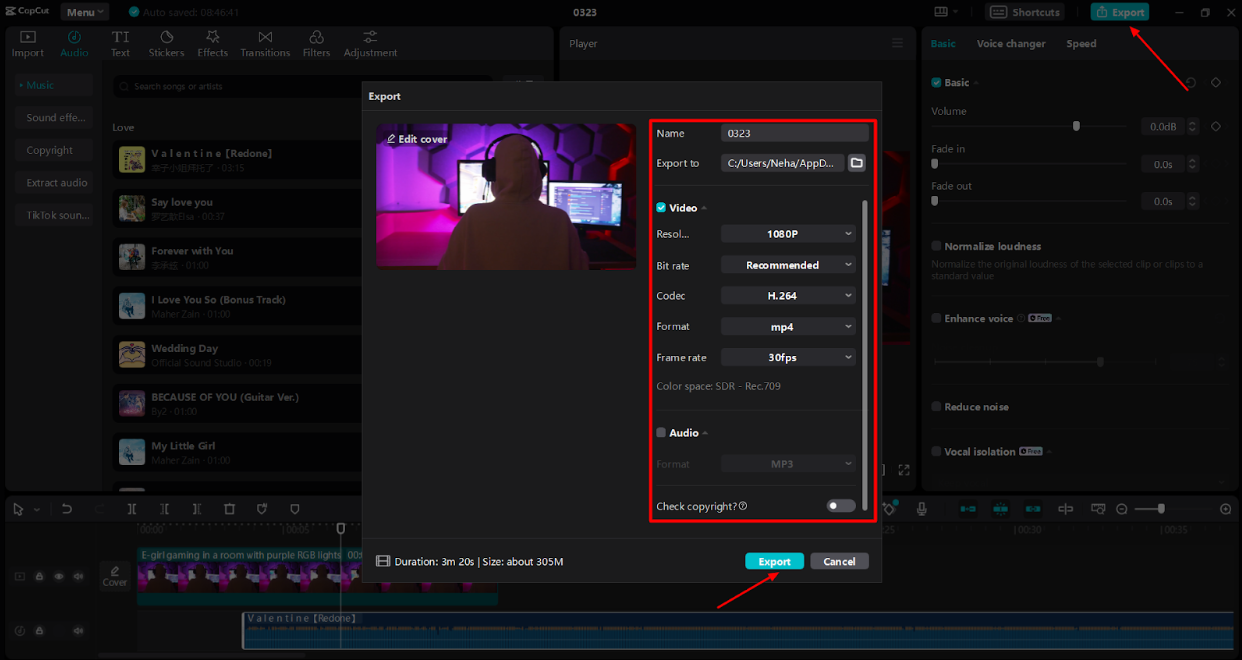Cancel the export dialog

coord(839,562)
